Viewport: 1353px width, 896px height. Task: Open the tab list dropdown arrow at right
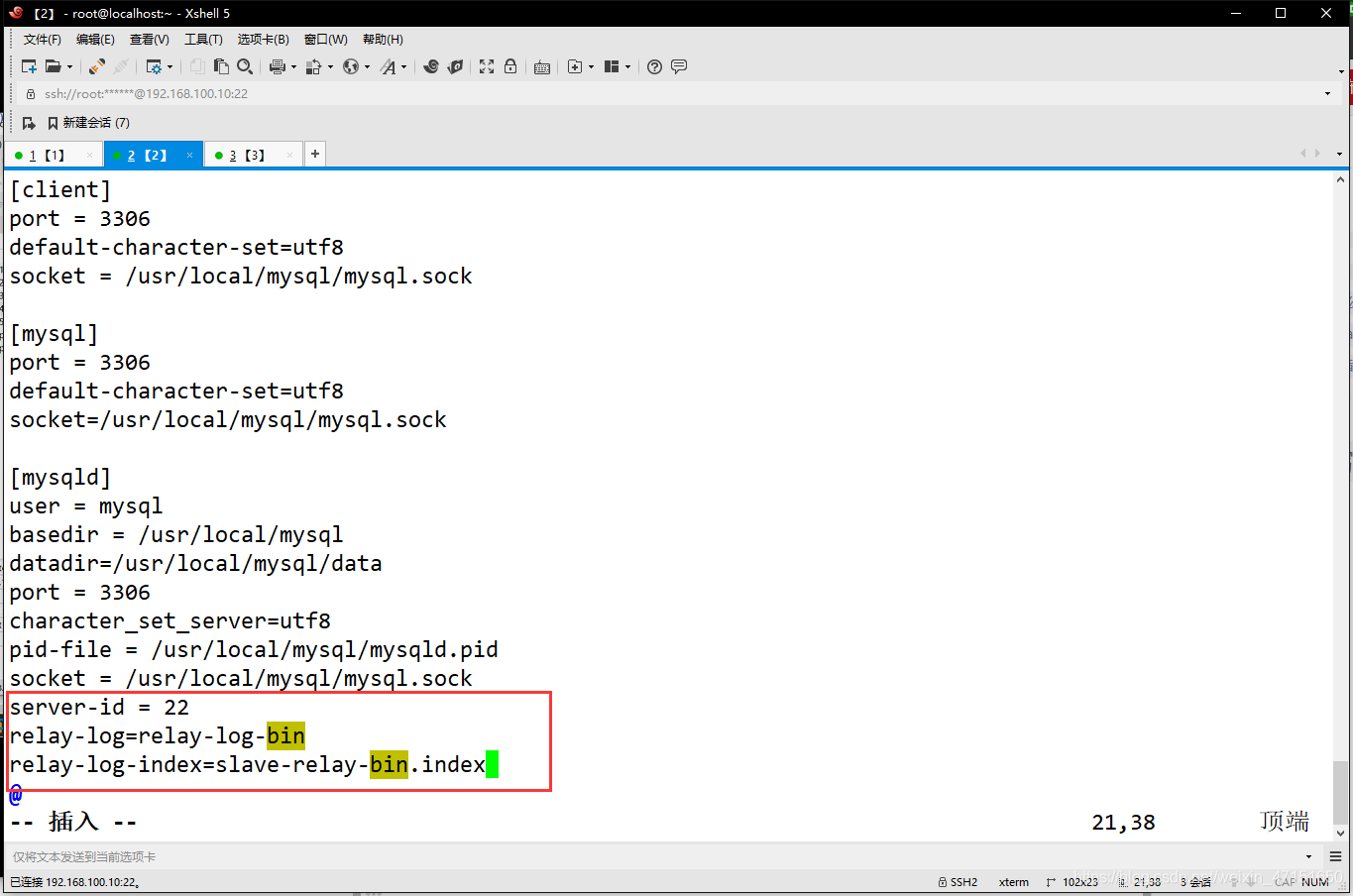point(1339,155)
